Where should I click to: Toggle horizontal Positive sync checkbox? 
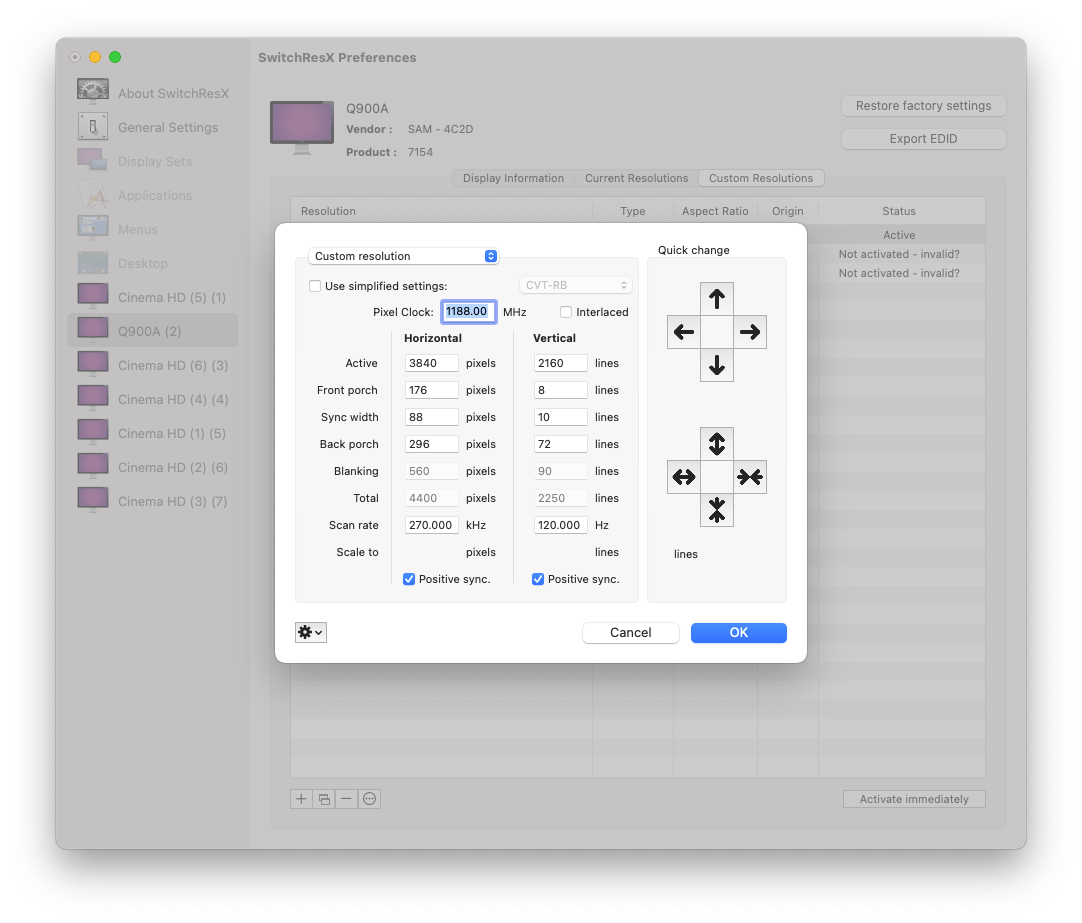(409, 579)
